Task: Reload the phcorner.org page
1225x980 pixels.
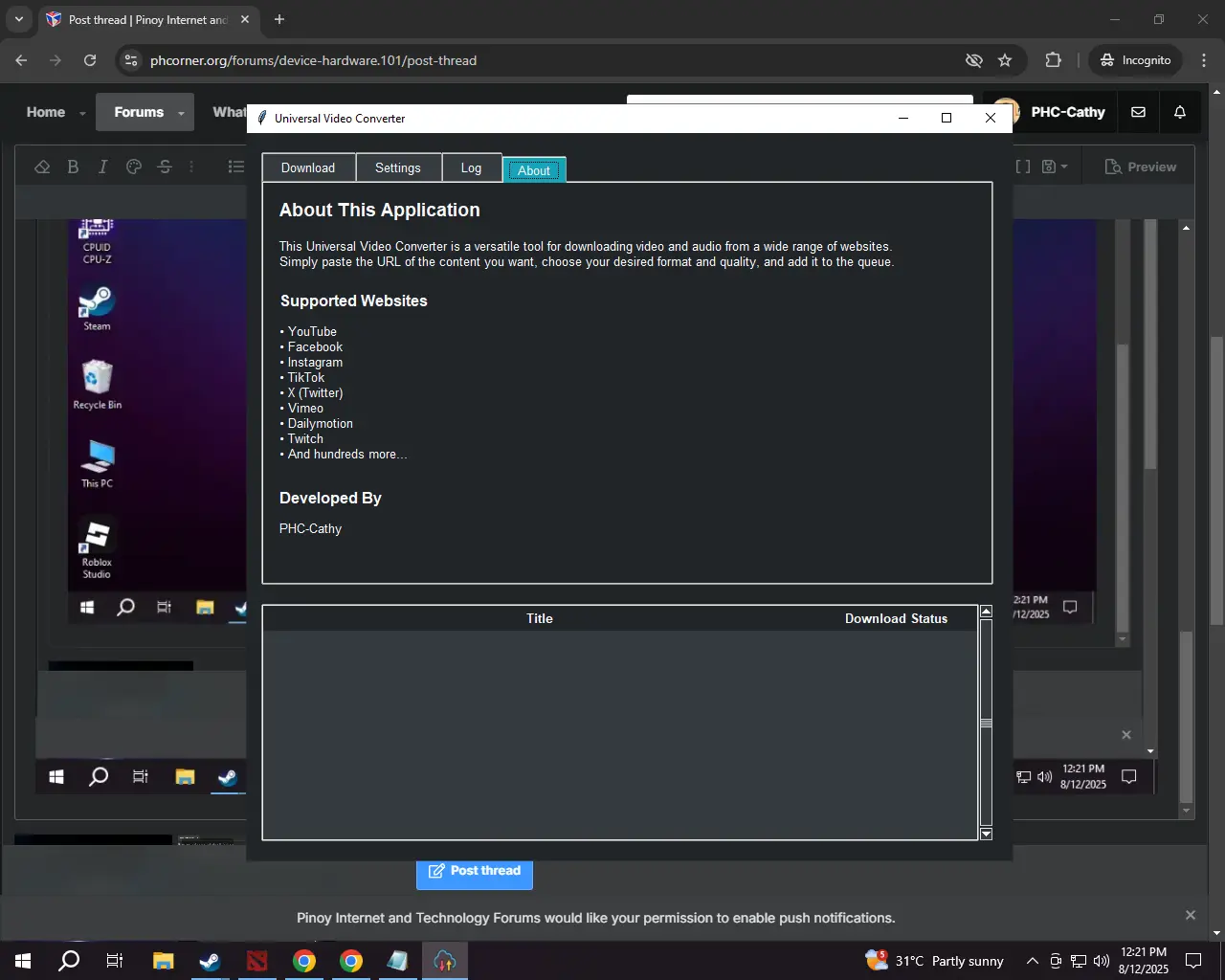Action: tap(90, 60)
